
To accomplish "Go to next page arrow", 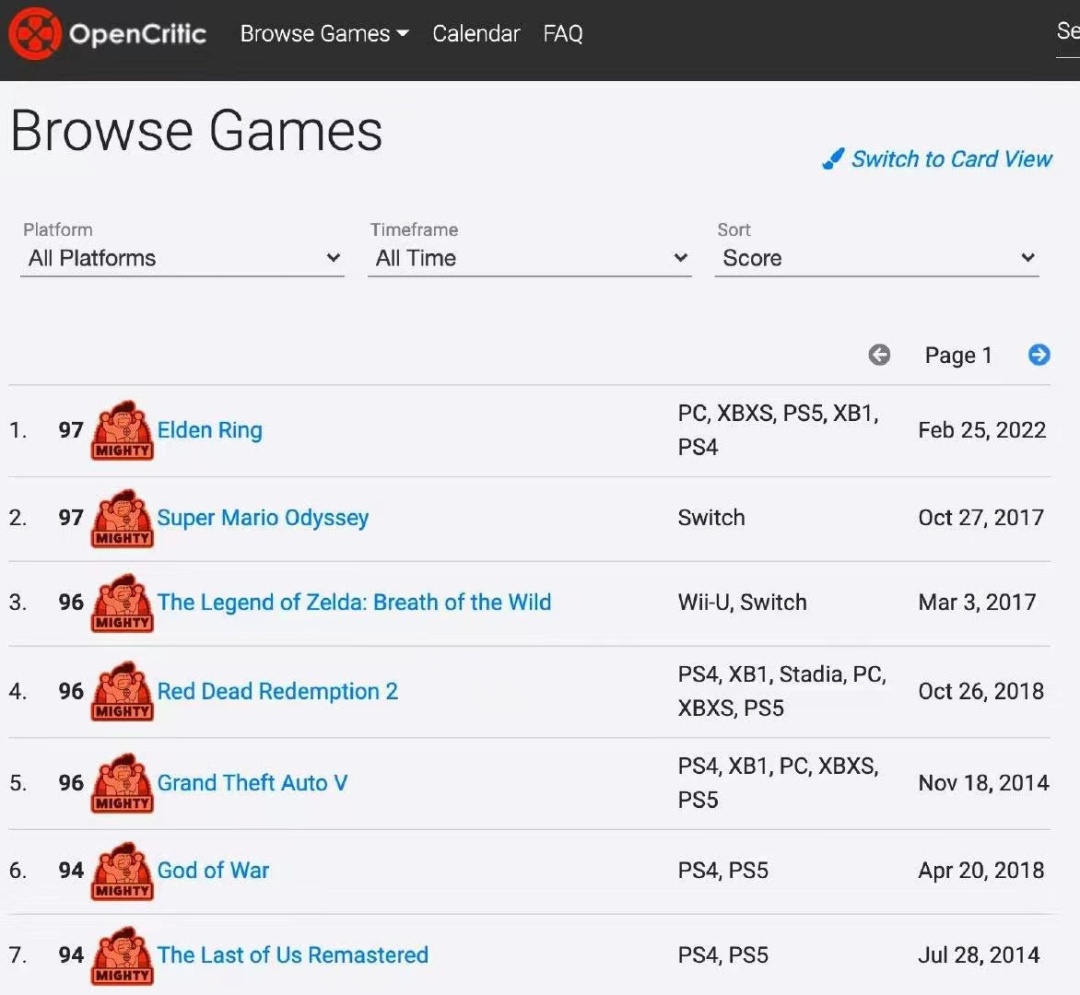I will tap(1039, 355).
